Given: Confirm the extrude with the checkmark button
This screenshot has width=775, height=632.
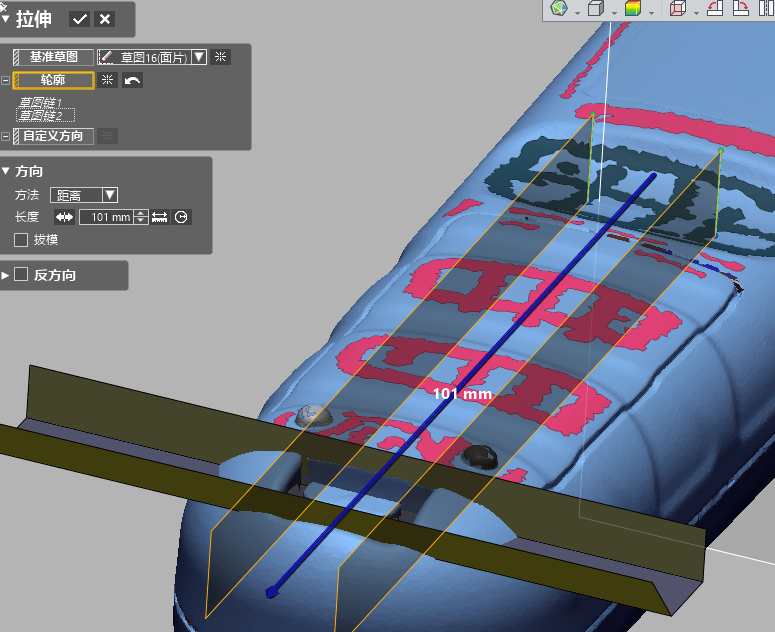Looking at the screenshot, I should 80,19.
